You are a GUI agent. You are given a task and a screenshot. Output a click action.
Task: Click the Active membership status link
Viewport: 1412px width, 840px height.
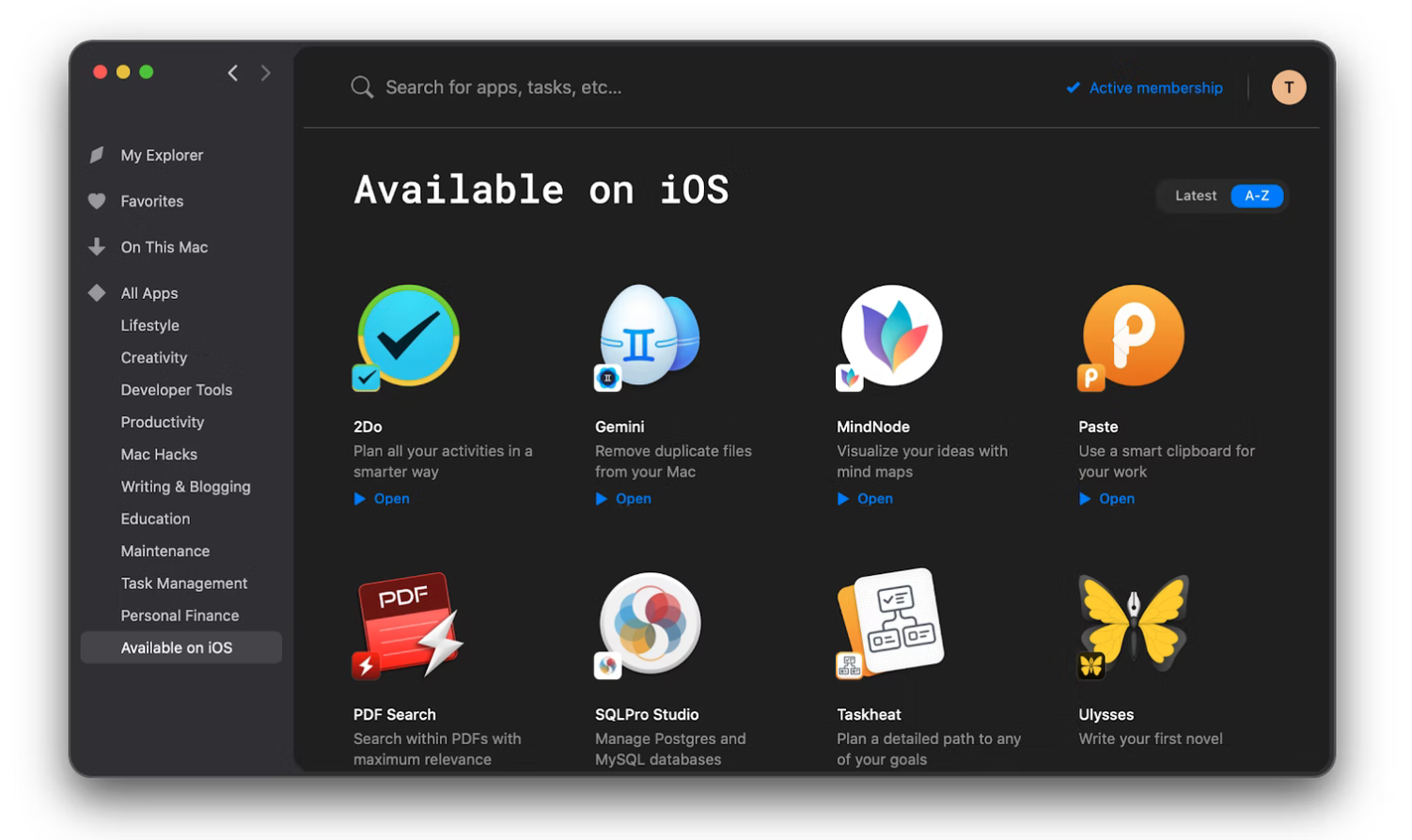click(1154, 87)
